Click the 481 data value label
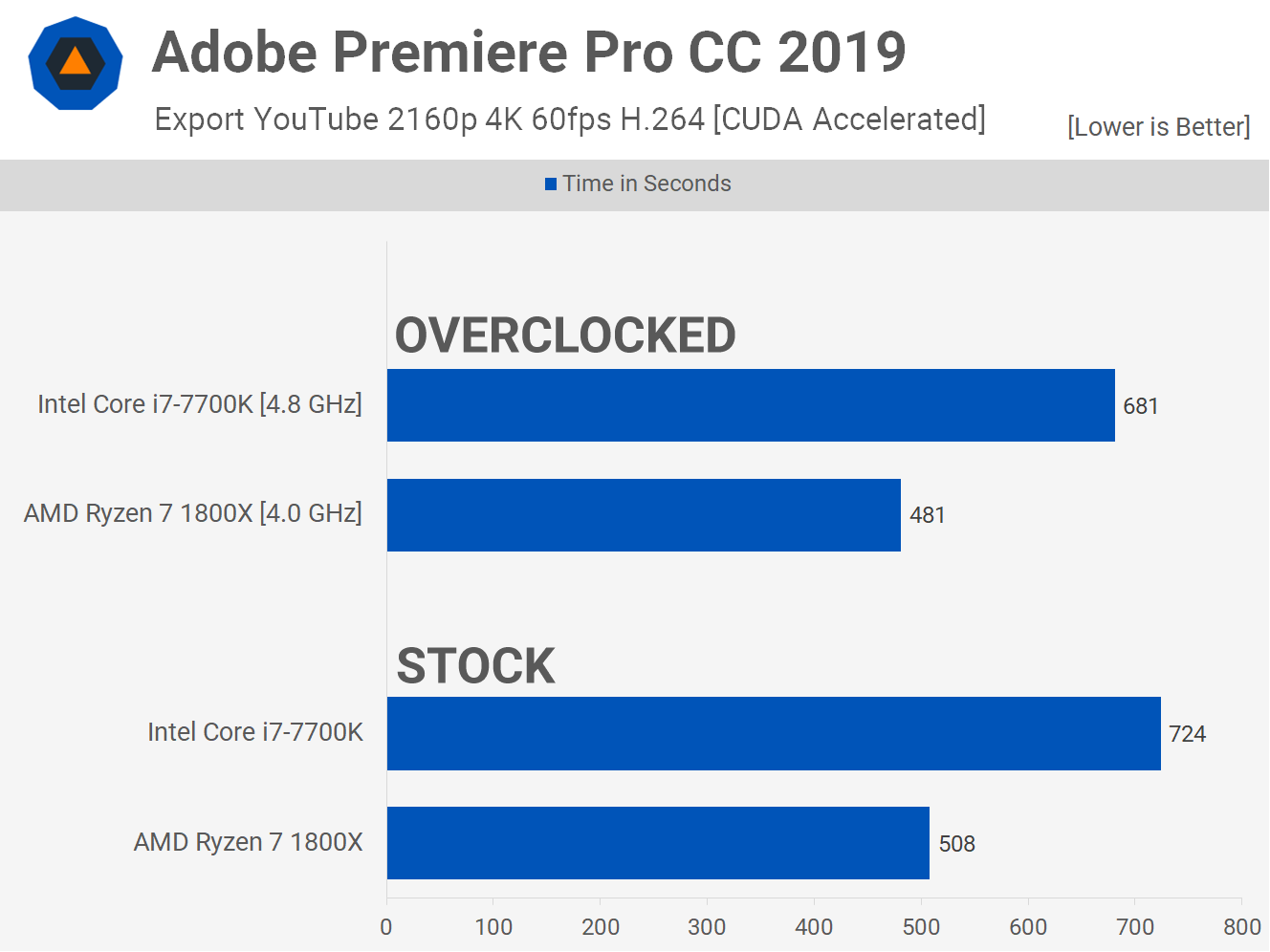This screenshot has width=1270, height=952. (x=928, y=515)
